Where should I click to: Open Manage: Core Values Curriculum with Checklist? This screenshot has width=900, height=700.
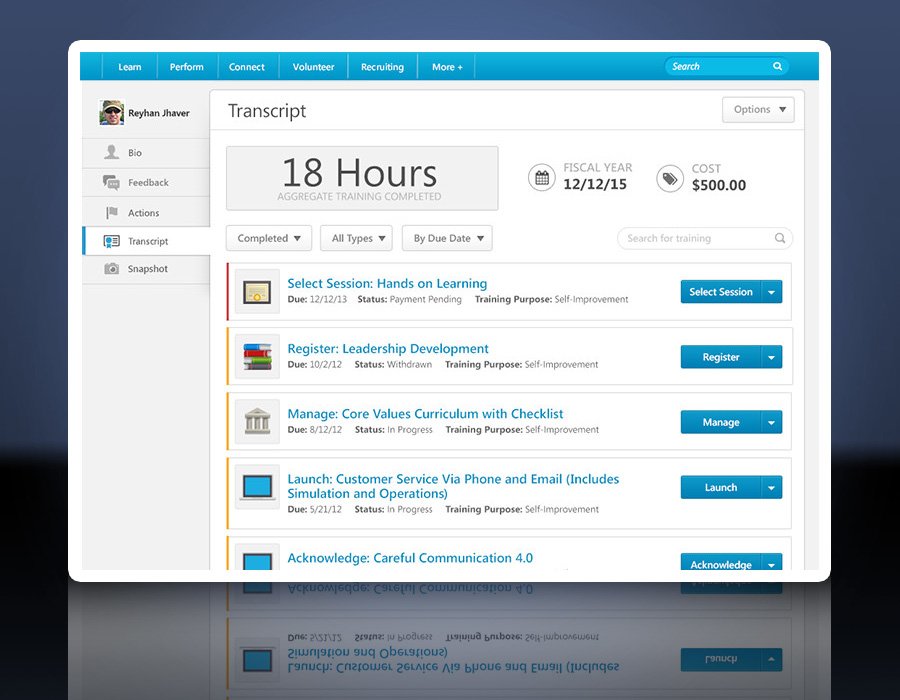[x=425, y=414]
